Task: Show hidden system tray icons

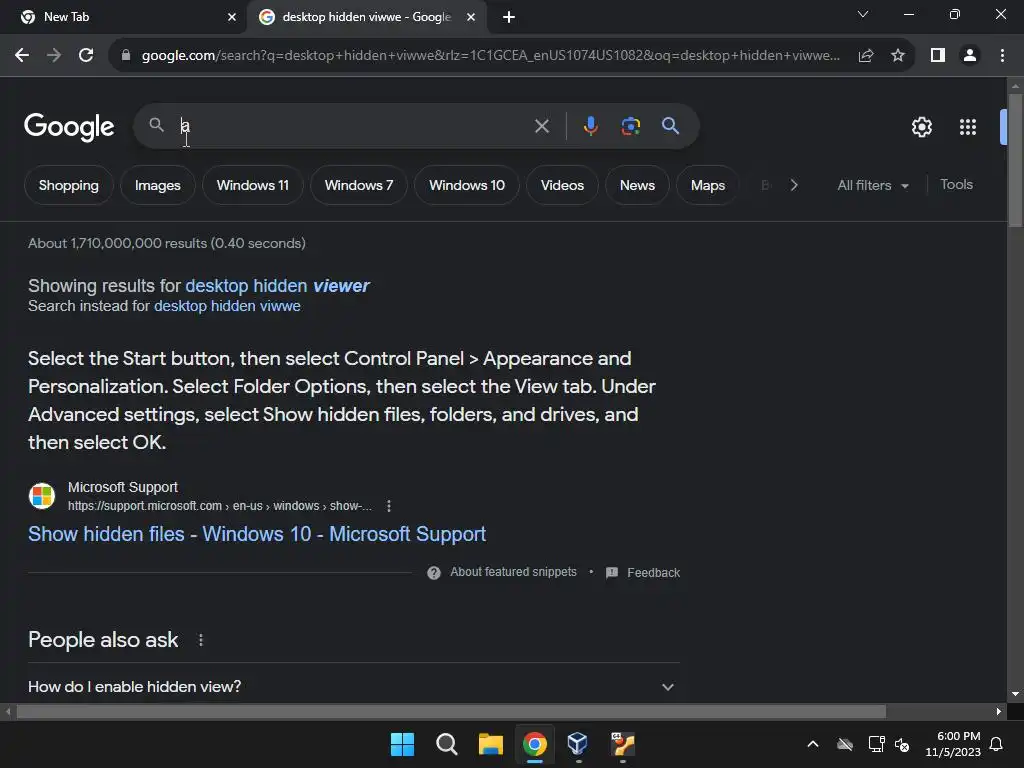Action: coord(813,744)
